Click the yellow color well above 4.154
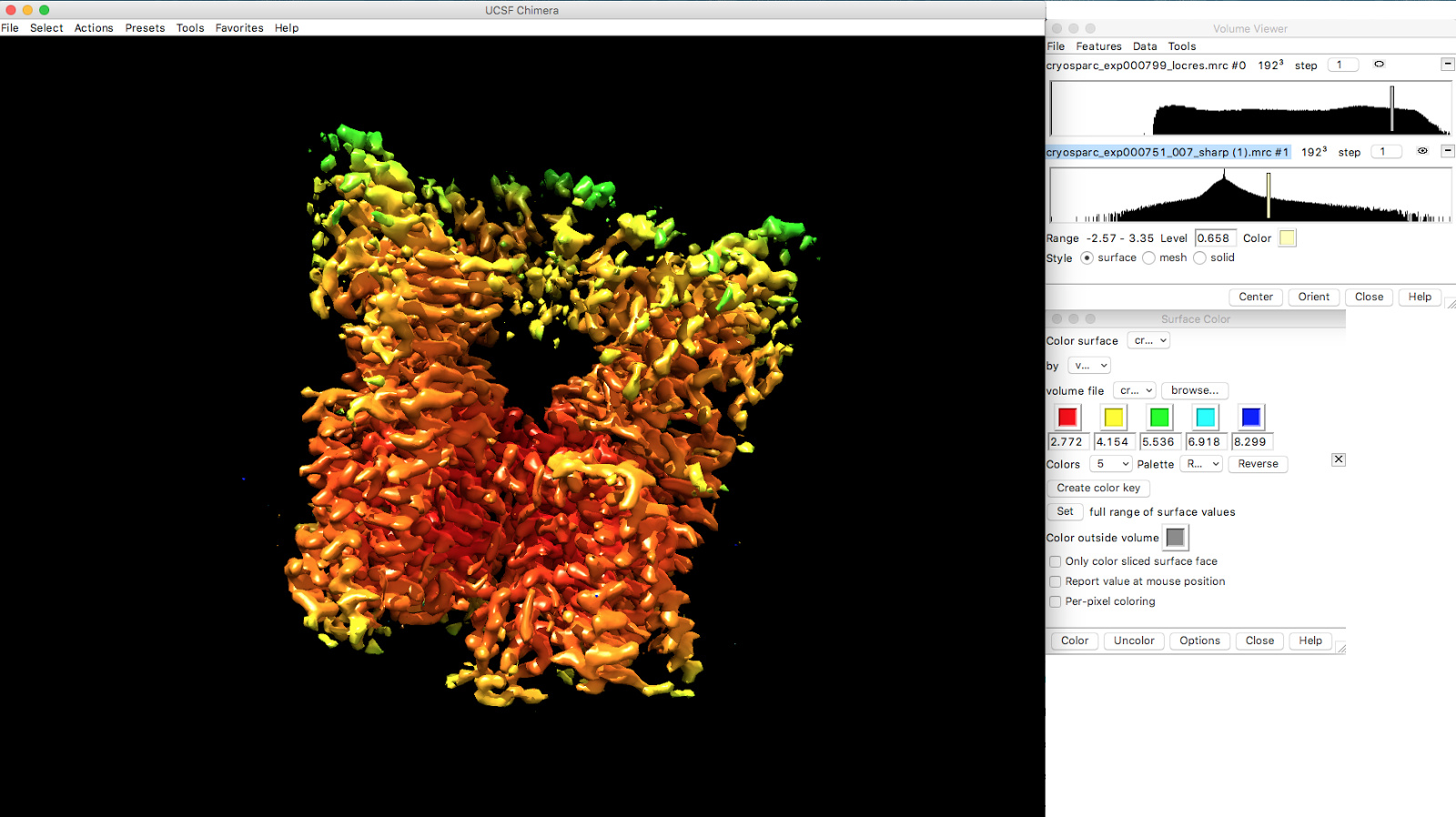 (x=1113, y=418)
